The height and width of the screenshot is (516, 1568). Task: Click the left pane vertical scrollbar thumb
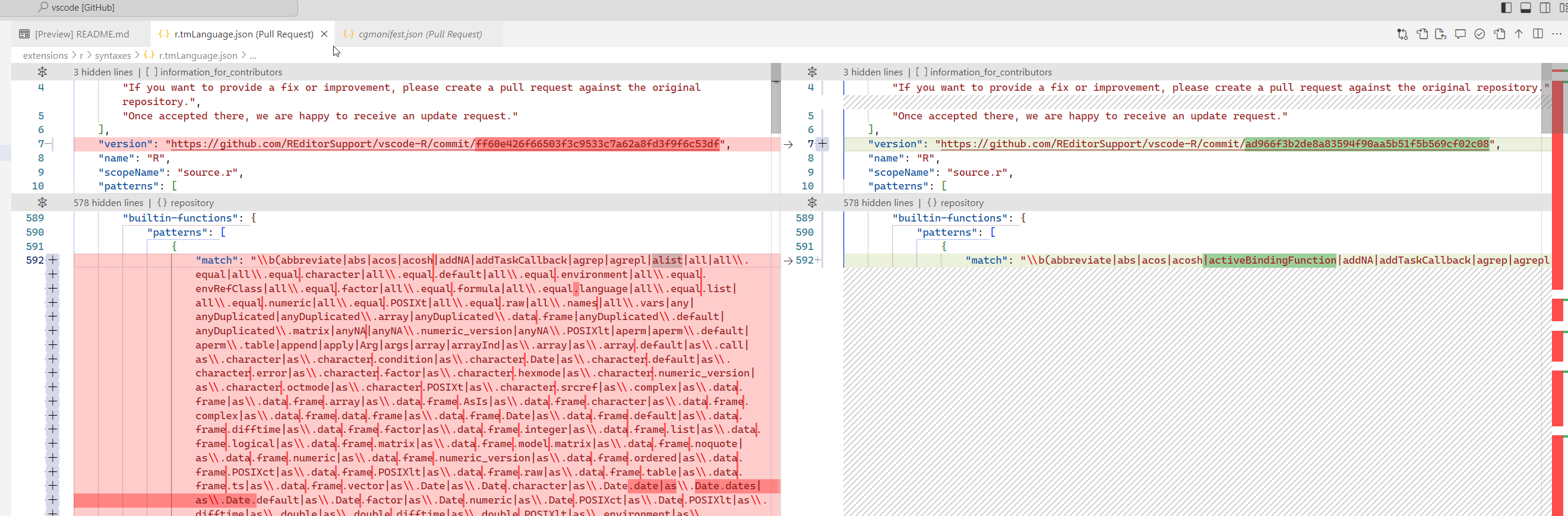pyautogui.click(x=776, y=98)
